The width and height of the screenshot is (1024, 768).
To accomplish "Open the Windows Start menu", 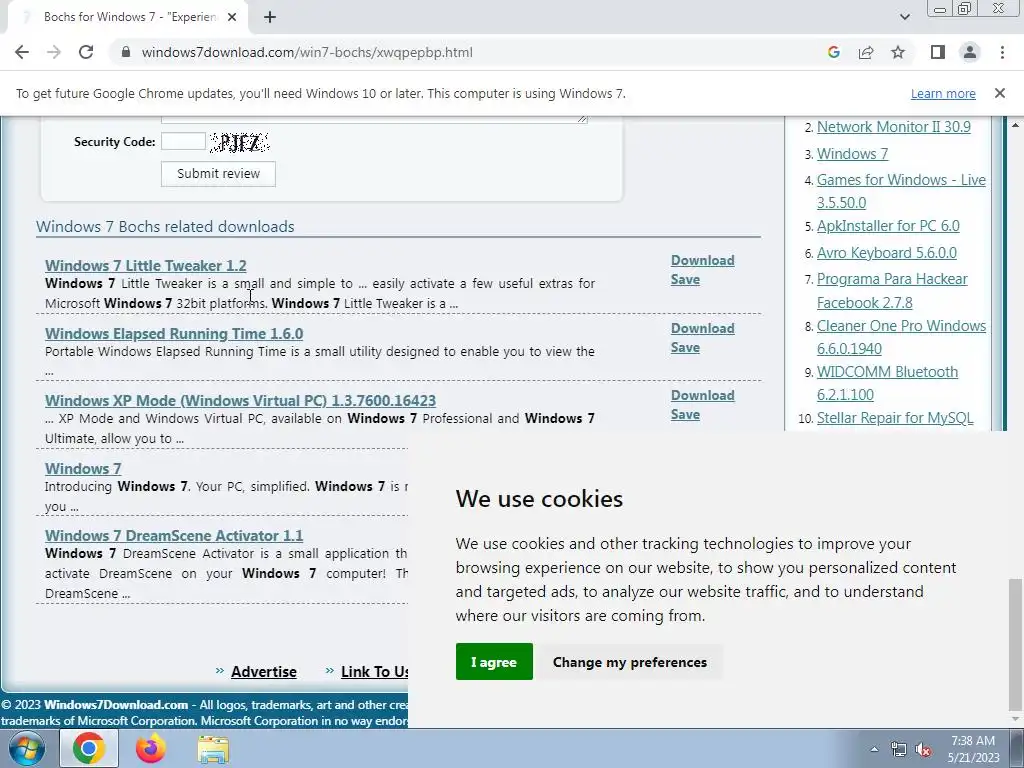I will pos(26,748).
